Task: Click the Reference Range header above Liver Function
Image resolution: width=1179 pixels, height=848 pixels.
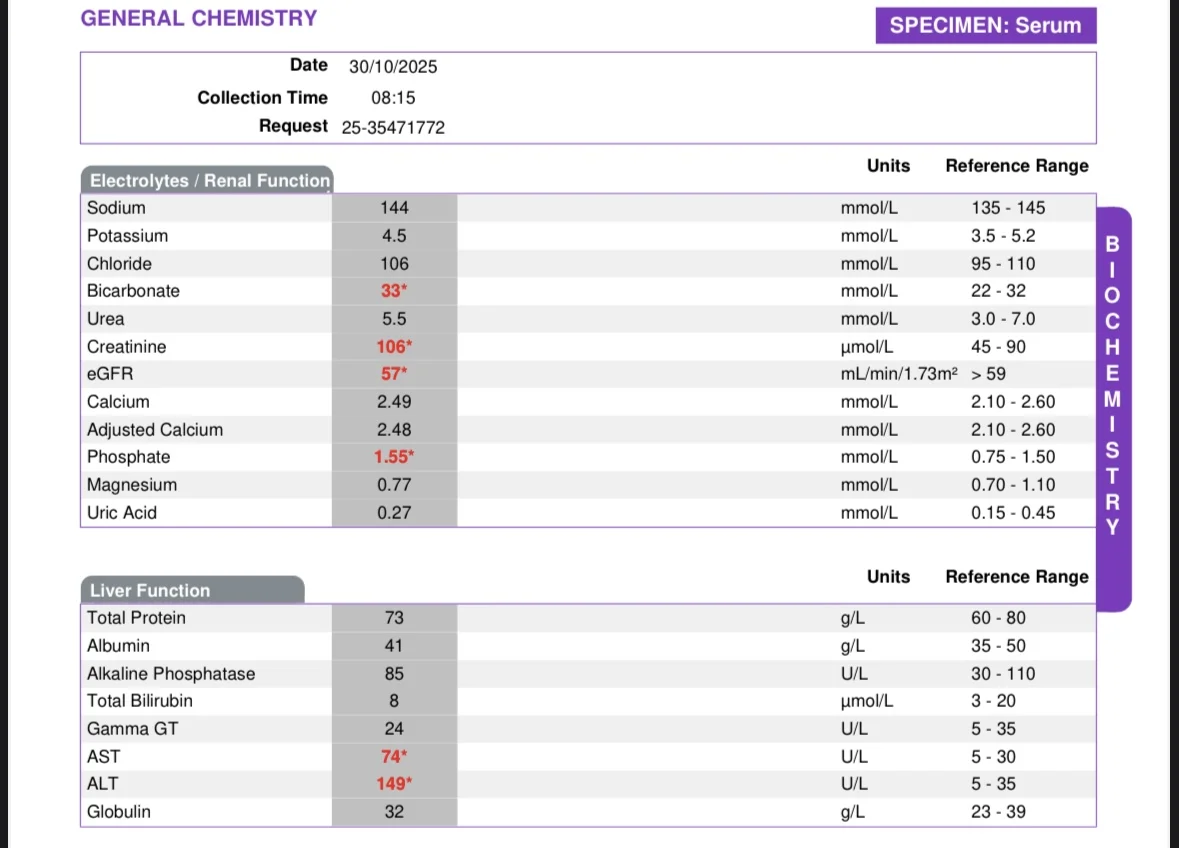Action: [1017, 577]
